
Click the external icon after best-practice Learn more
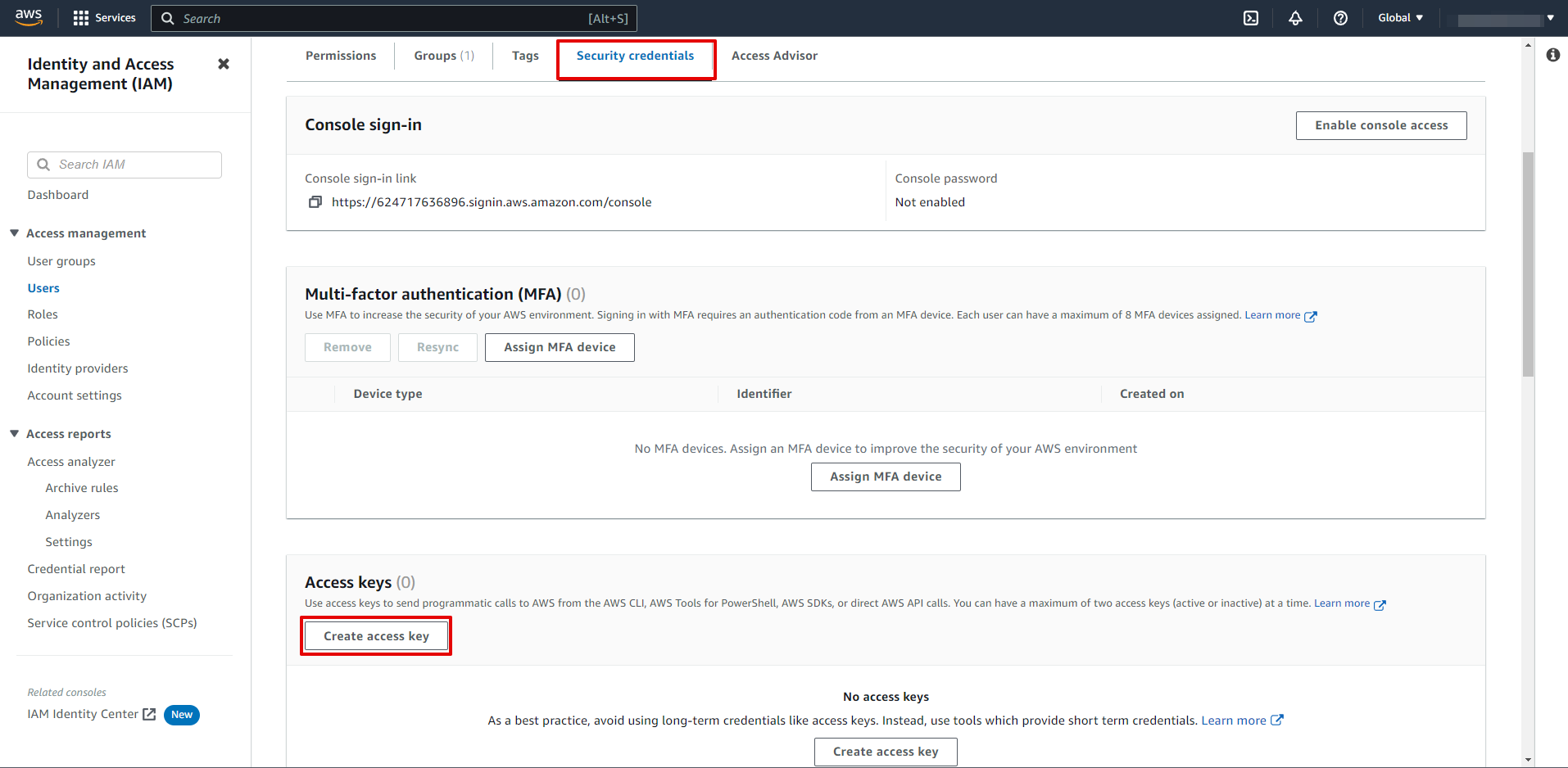(1277, 721)
